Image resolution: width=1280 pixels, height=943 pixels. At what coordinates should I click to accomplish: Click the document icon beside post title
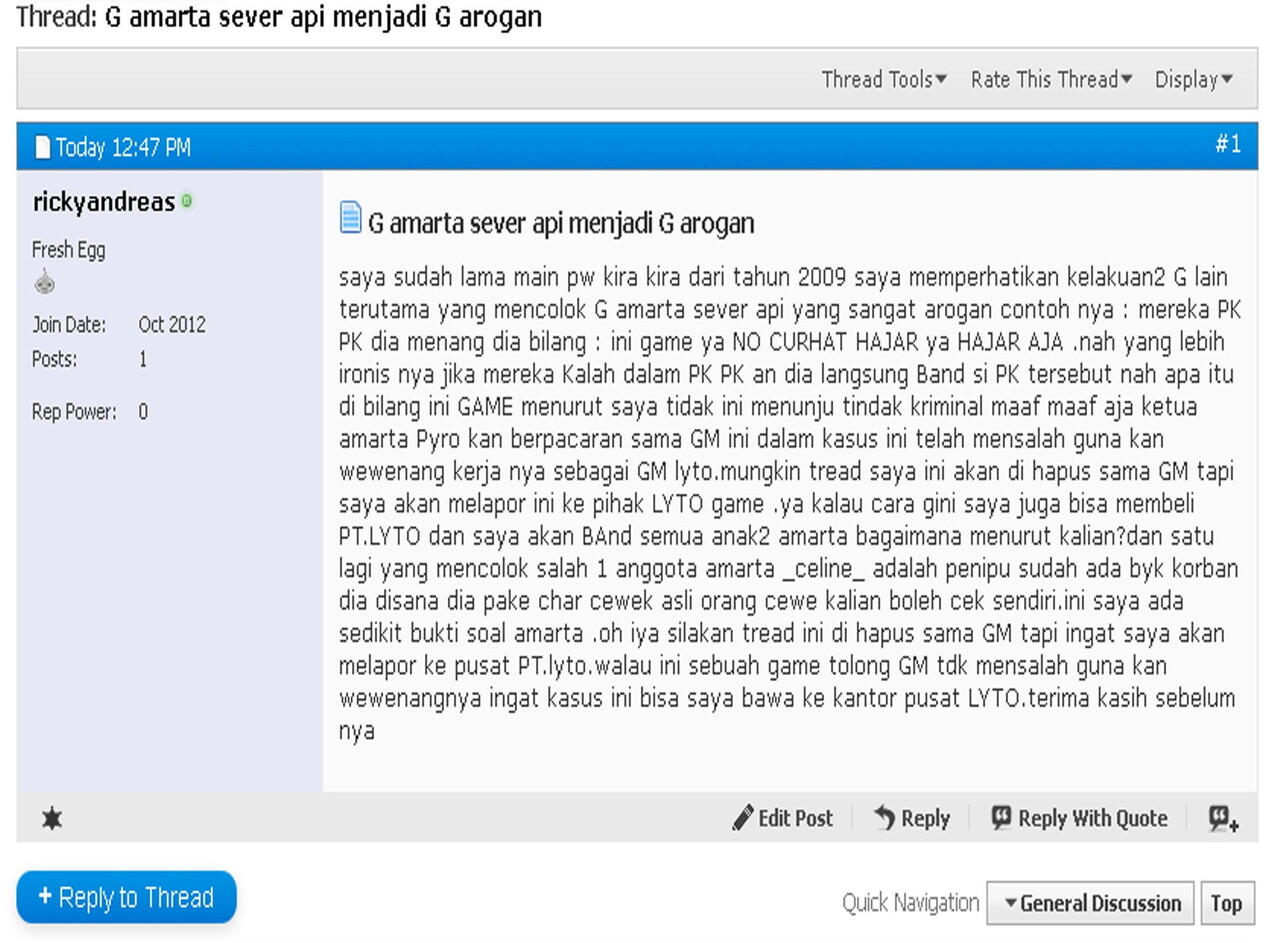tap(350, 217)
